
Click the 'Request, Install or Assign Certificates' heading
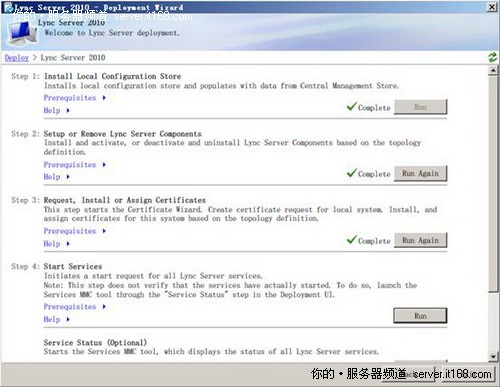pos(125,200)
